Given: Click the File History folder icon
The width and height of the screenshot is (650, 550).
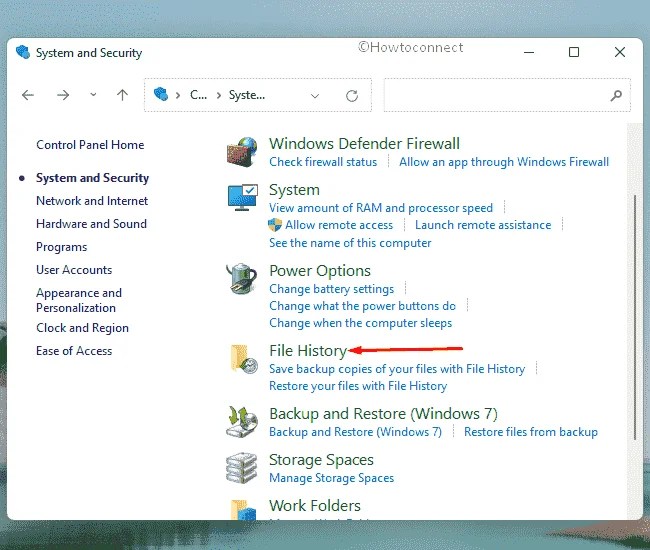Looking at the screenshot, I should point(244,359).
